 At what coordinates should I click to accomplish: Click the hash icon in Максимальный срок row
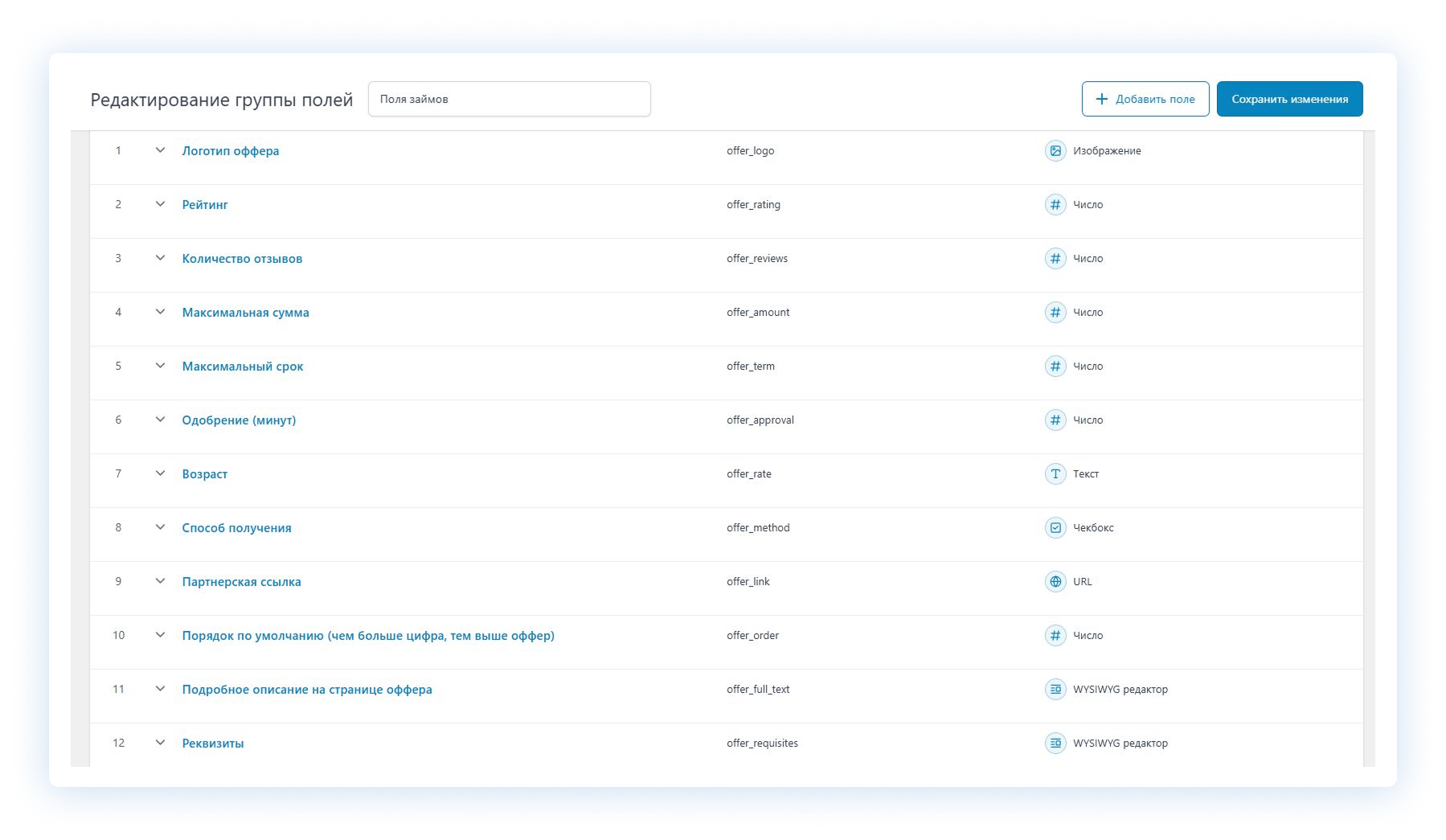point(1055,367)
